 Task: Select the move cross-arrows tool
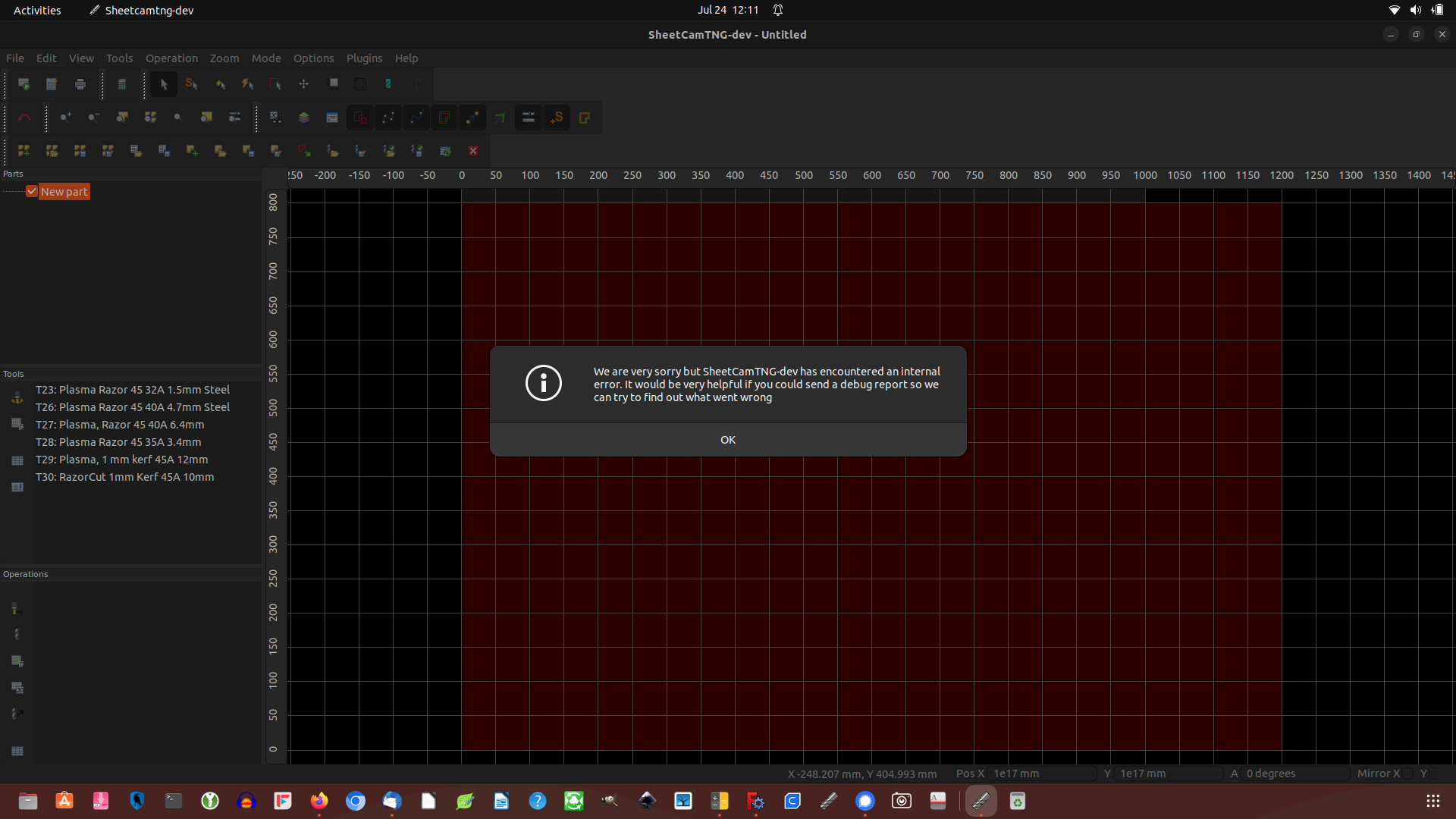click(x=303, y=84)
